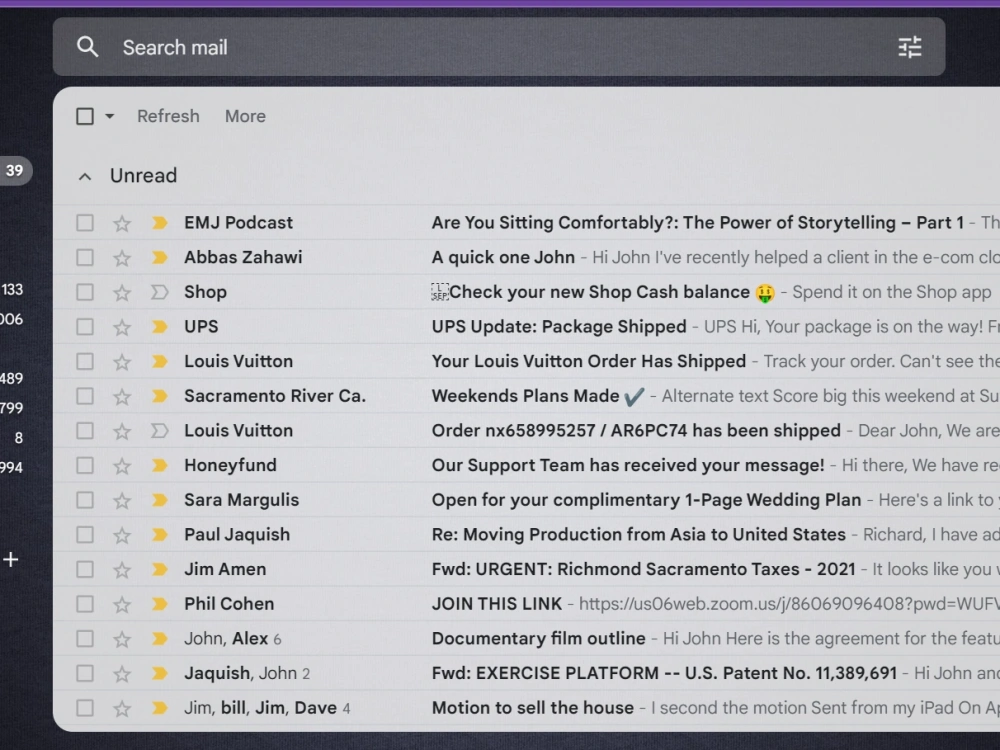Select the Paul Jaquish email checkbox
Viewport: 1000px width, 750px height.
click(85, 534)
